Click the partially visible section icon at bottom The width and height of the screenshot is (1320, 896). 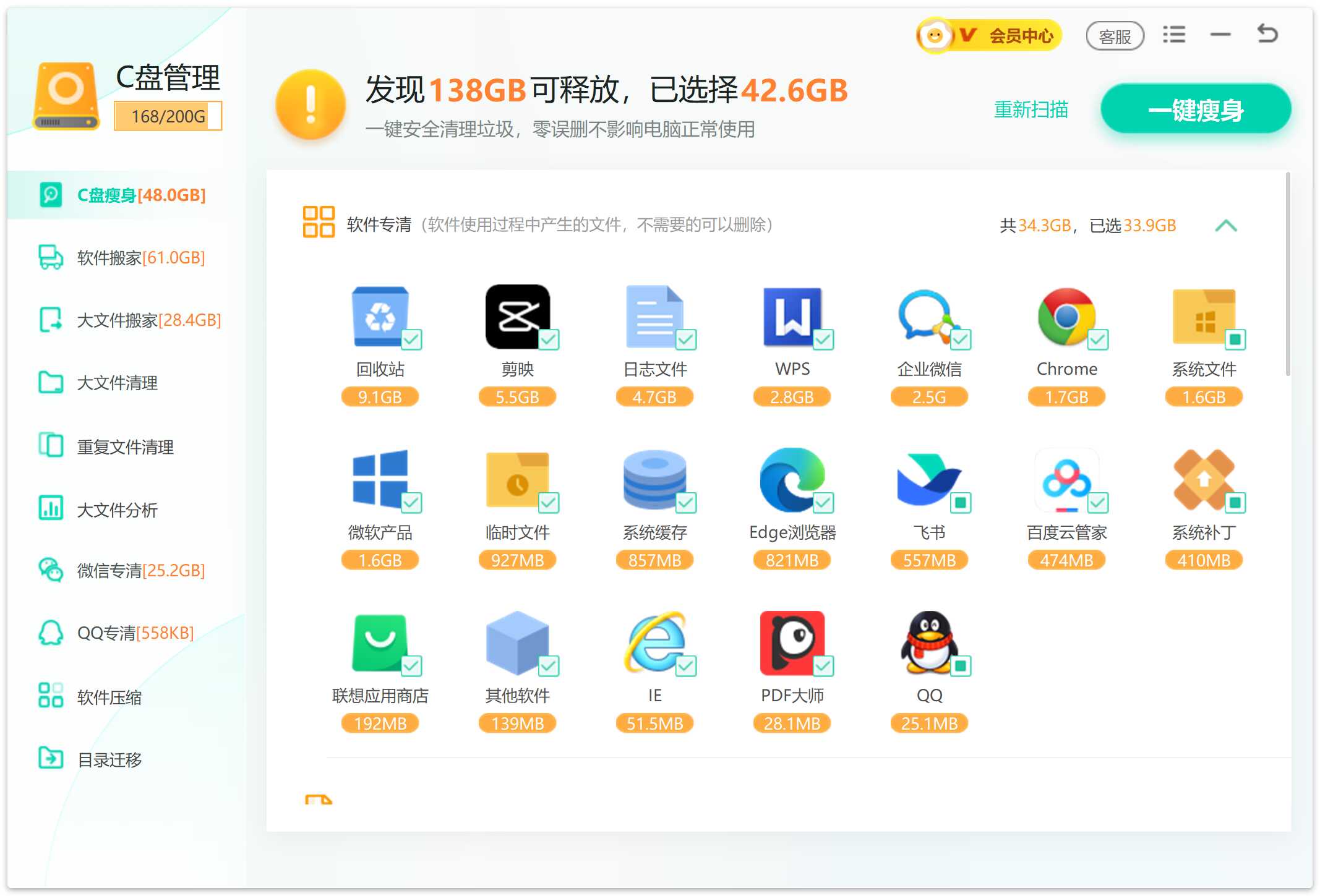pos(319,800)
